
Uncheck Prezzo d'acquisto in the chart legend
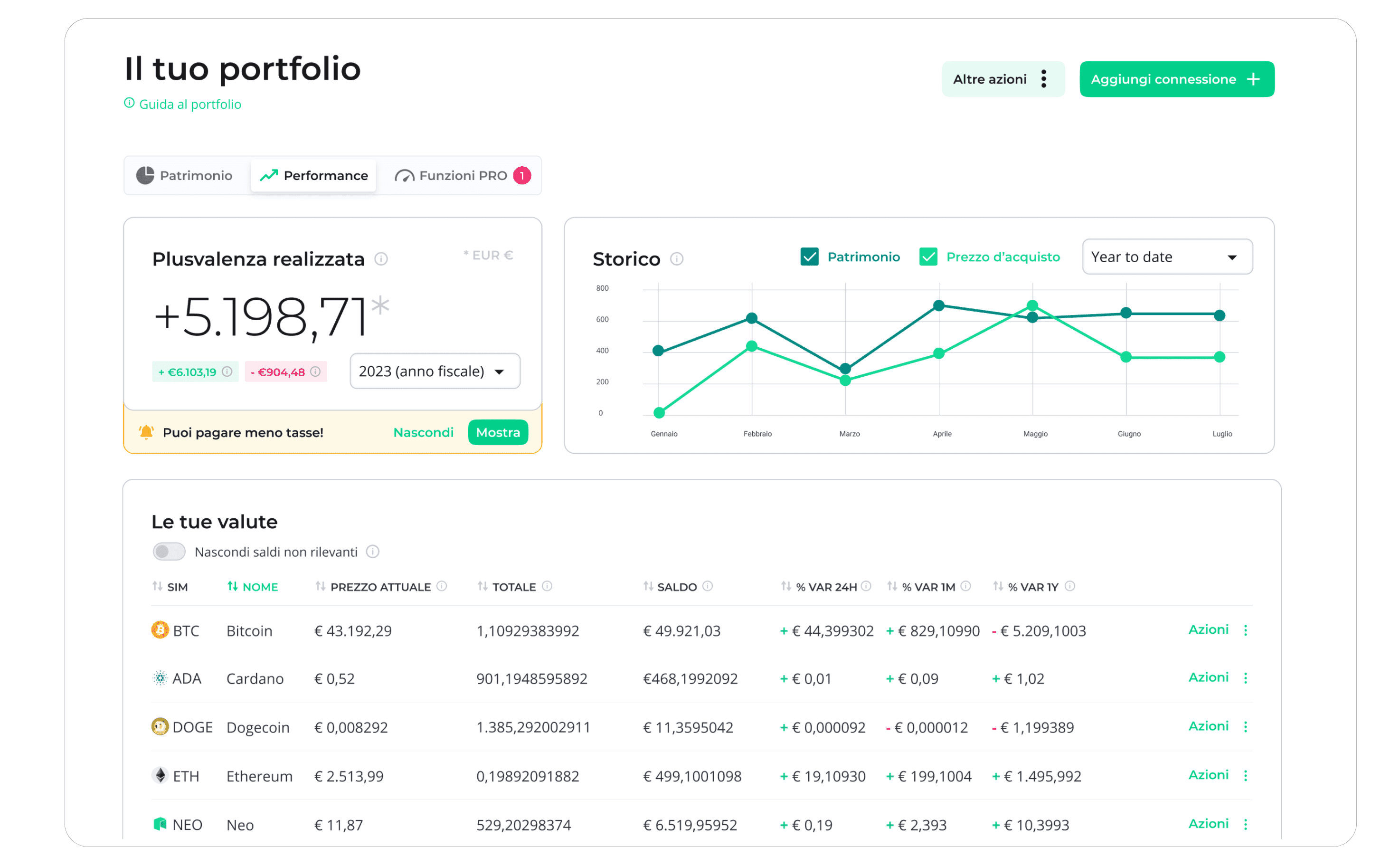point(928,257)
